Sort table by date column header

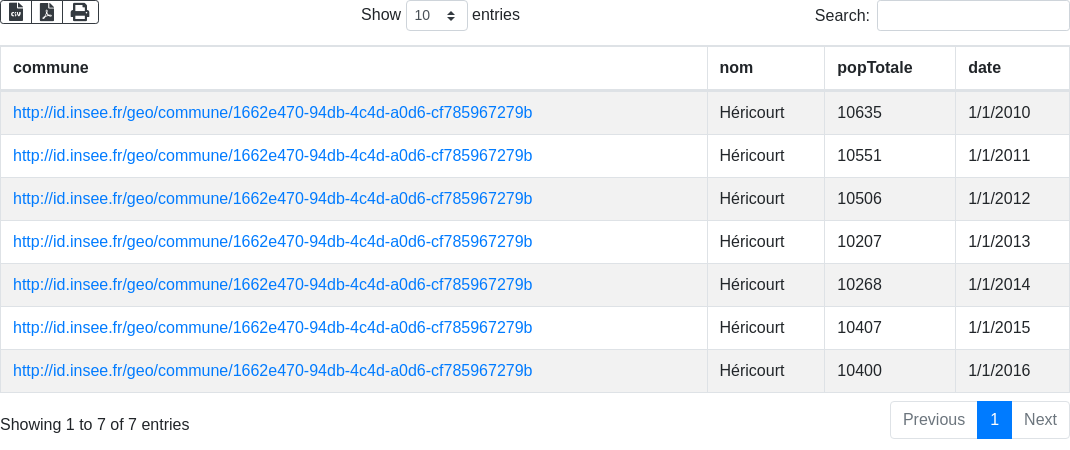(x=1013, y=68)
